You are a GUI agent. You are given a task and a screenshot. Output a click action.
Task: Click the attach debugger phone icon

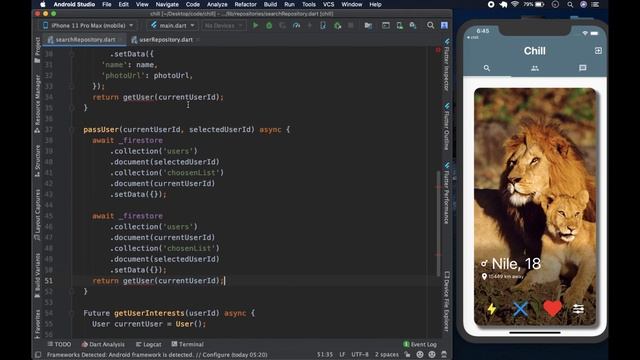point(323,25)
